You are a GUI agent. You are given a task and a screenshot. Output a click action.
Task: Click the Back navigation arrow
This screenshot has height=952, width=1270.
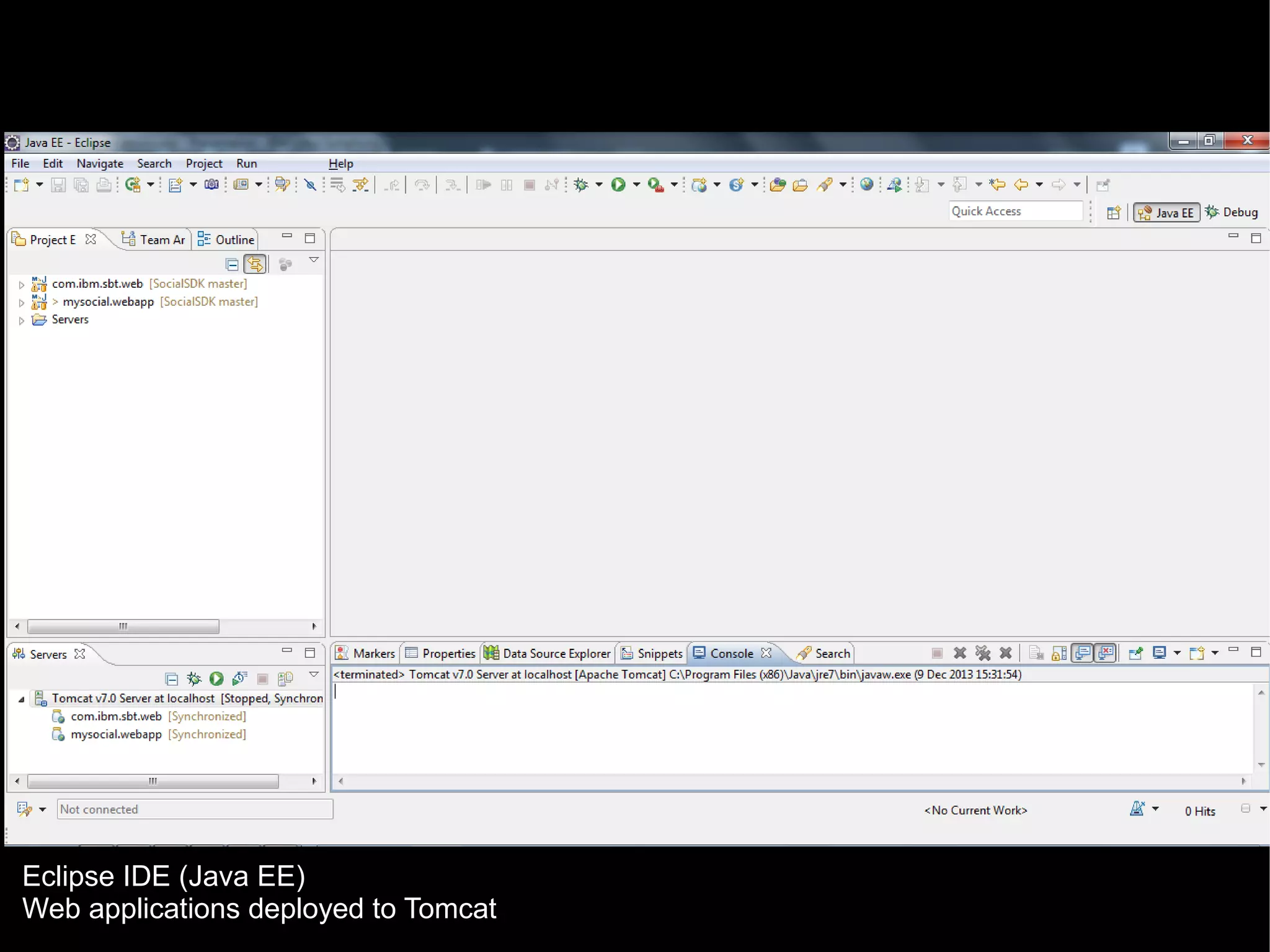coord(1021,185)
